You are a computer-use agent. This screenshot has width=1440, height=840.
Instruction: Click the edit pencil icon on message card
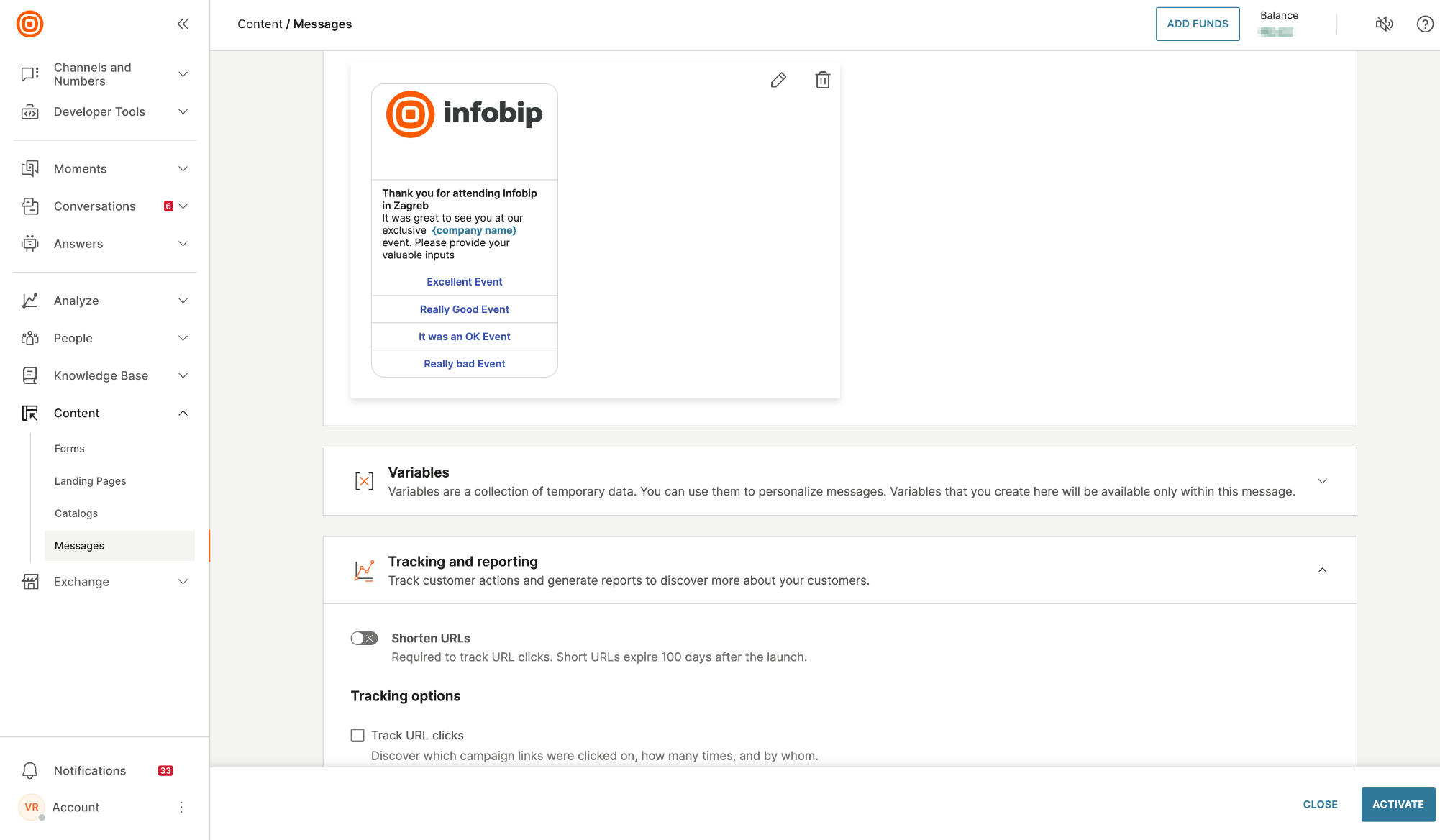click(778, 80)
